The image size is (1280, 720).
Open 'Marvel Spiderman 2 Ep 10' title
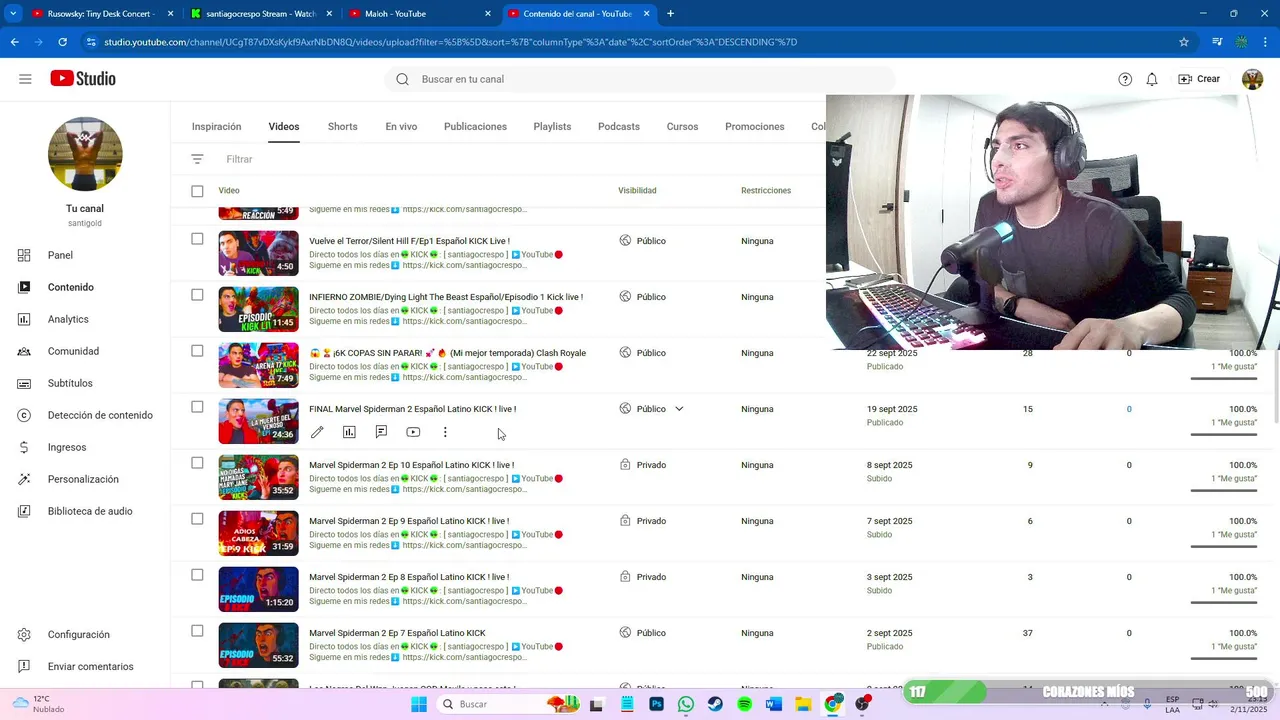point(411,465)
